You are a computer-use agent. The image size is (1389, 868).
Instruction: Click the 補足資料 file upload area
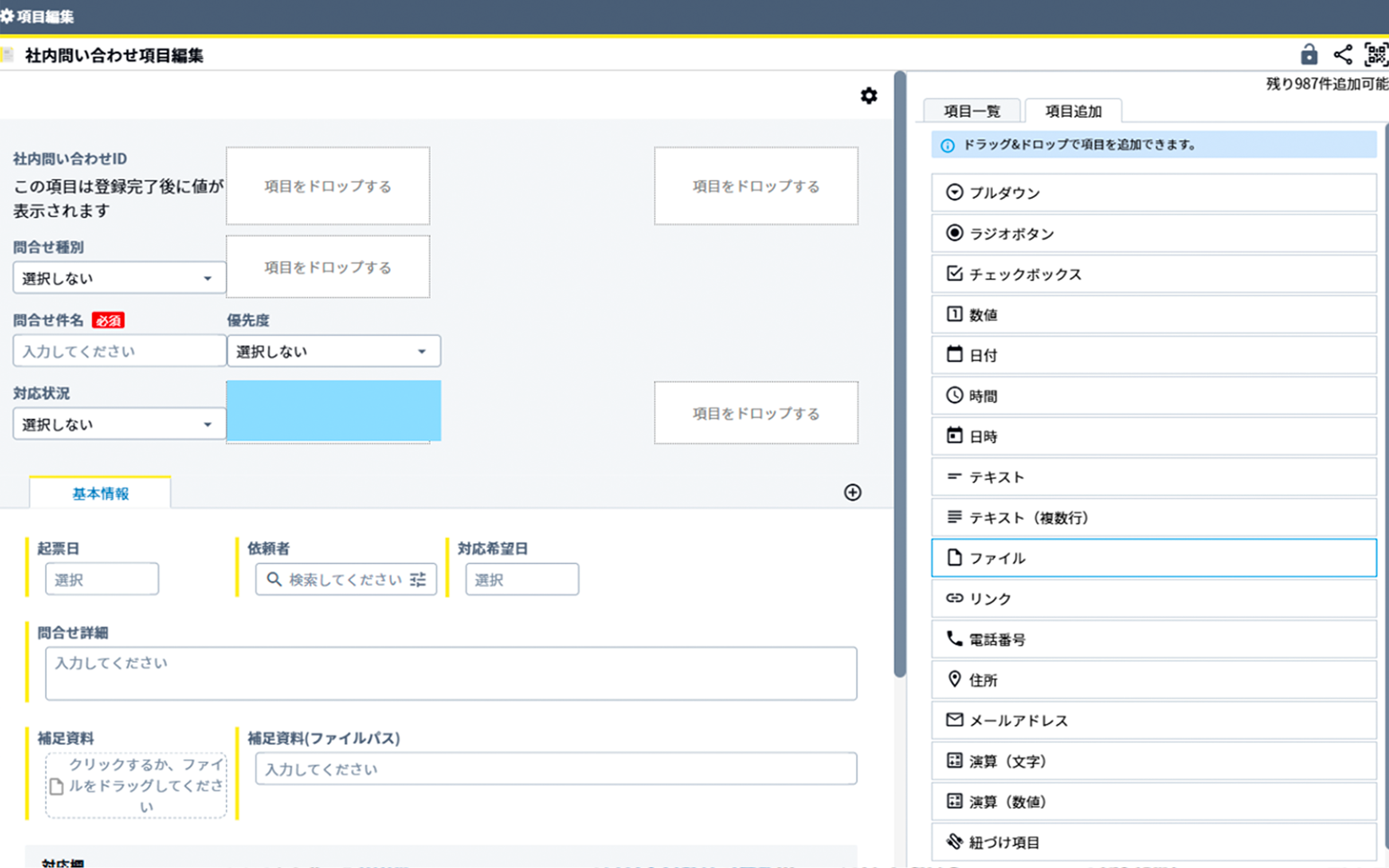[x=136, y=785]
